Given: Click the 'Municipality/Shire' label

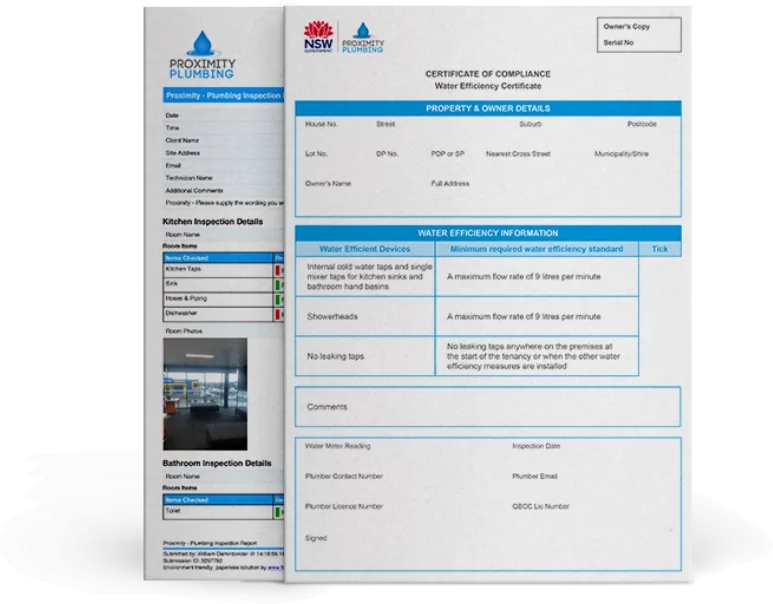Looking at the screenshot, I should point(622,154).
